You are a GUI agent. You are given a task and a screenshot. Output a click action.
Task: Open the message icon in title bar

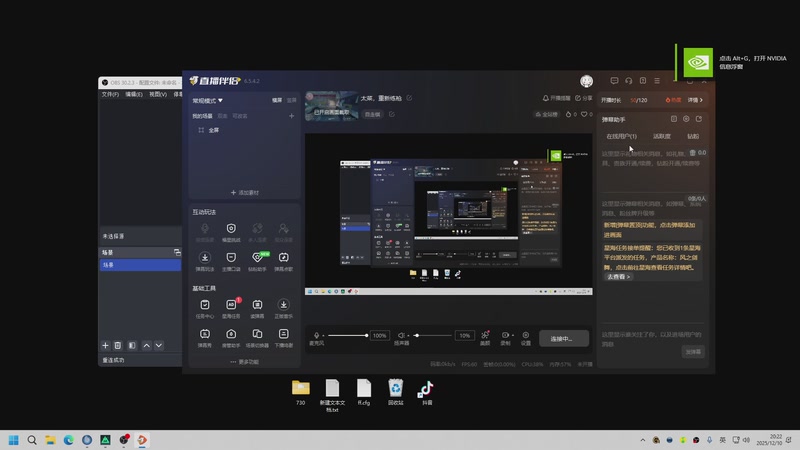pyautogui.click(x=614, y=81)
